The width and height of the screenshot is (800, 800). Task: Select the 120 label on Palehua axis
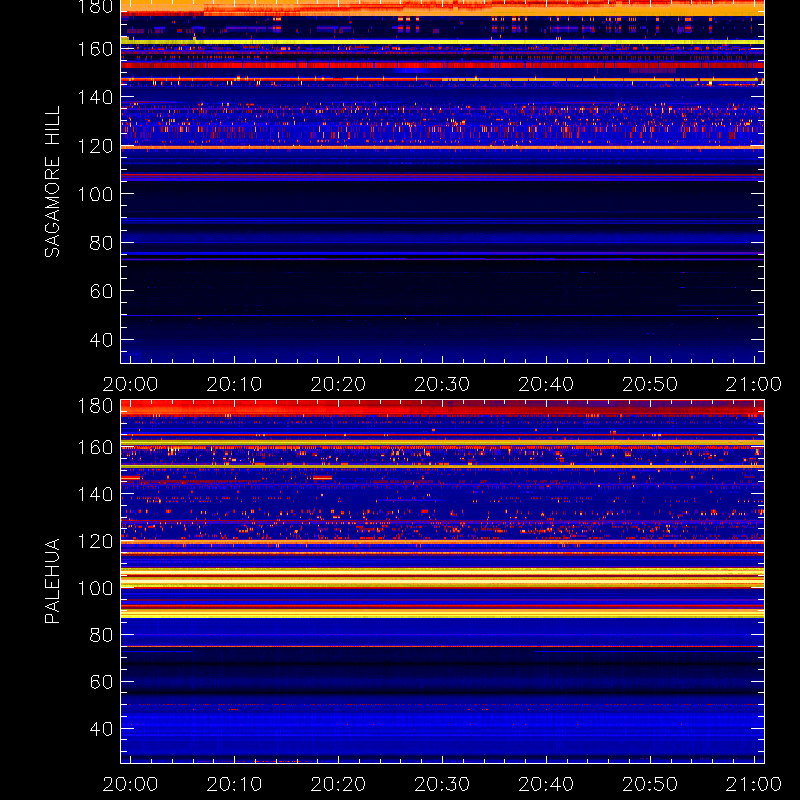pyautogui.click(x=95, y=541)
